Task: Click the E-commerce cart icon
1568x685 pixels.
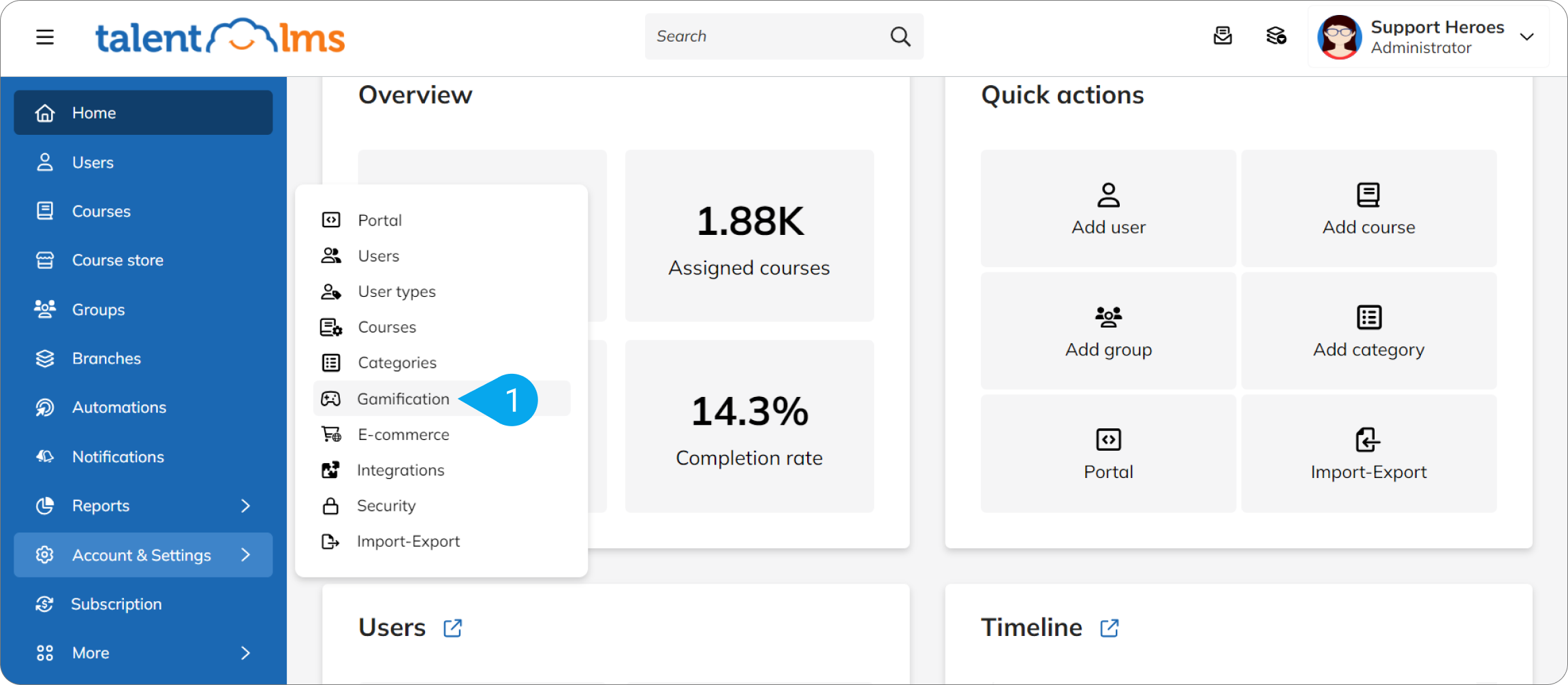Action: click(331, 434)
